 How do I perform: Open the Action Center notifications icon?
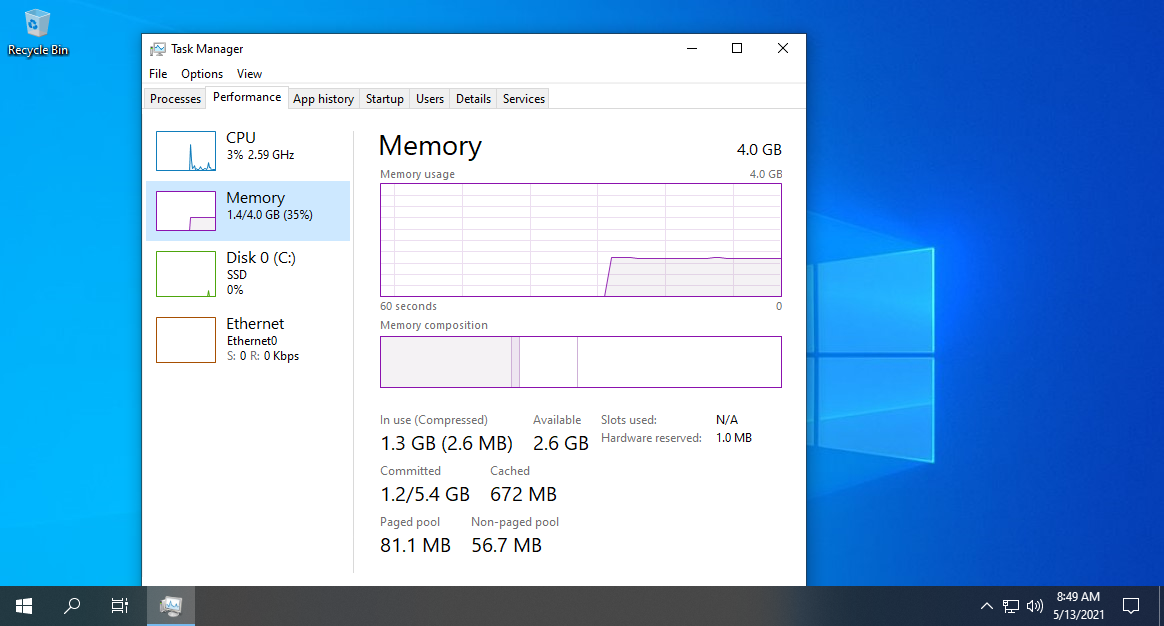tap(1131, 606)
